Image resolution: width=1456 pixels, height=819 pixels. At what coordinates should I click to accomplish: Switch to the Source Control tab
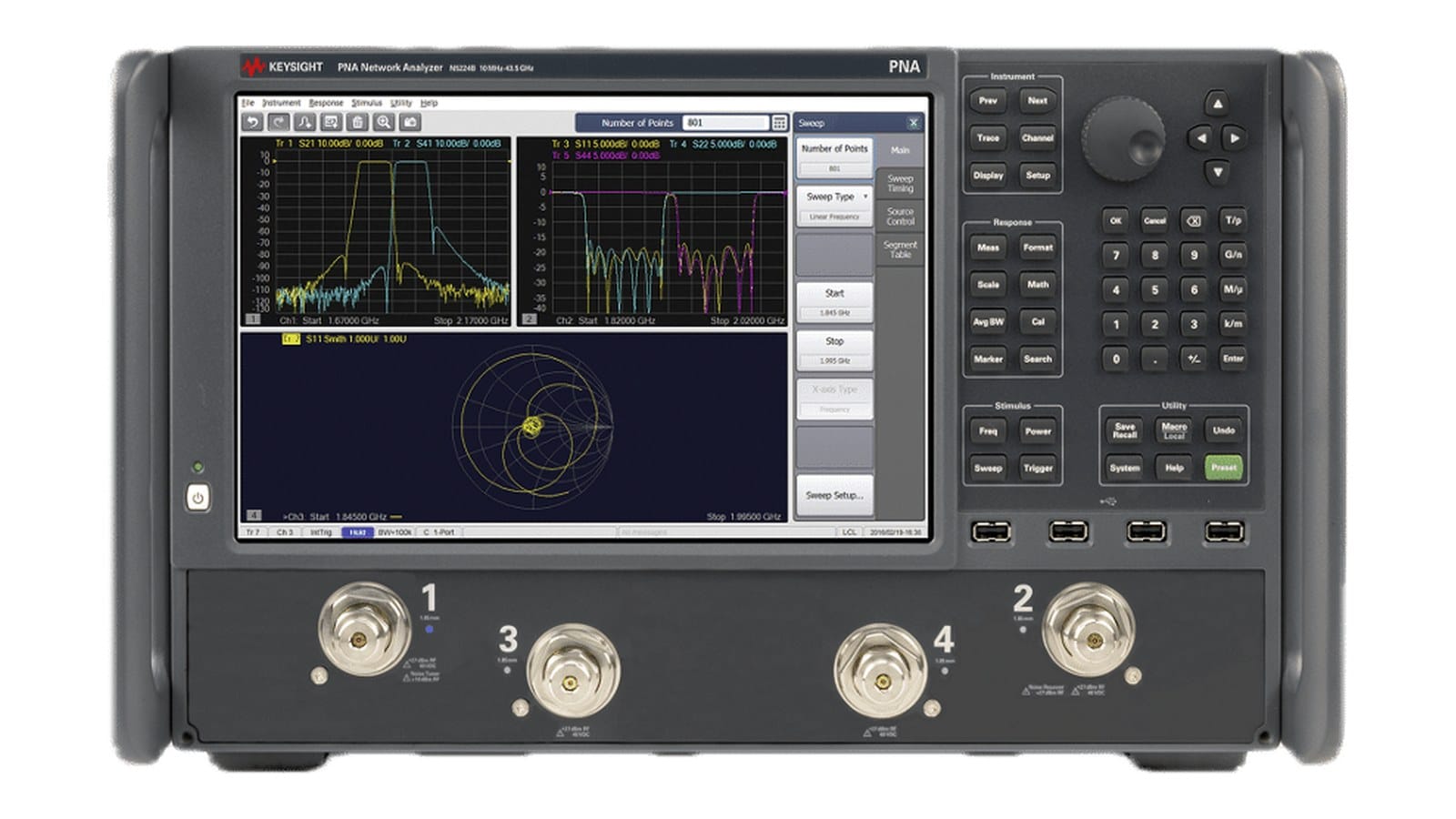[x=900, y=217]
